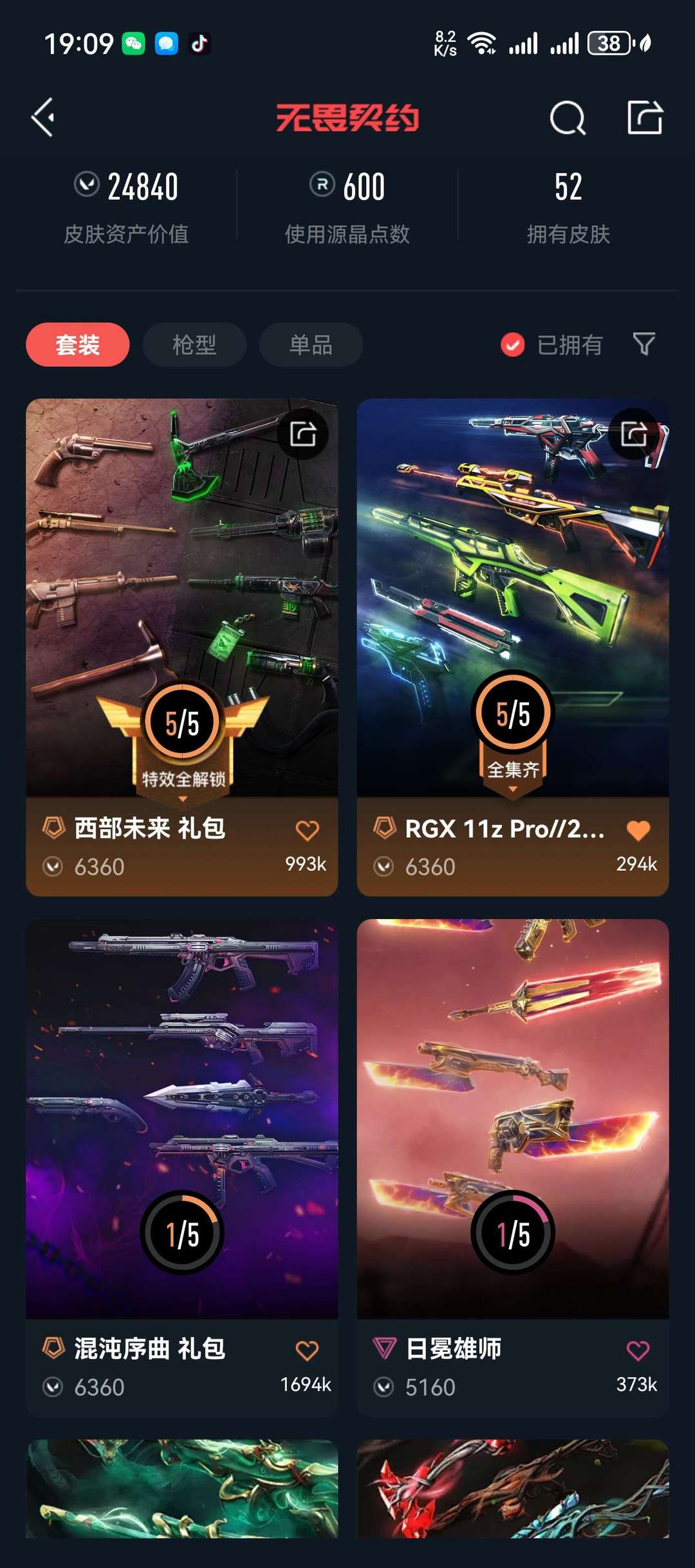Viewport: 695px width, 1568px height.
Task: Select the 套装 tab
Action: coord(78,345)
